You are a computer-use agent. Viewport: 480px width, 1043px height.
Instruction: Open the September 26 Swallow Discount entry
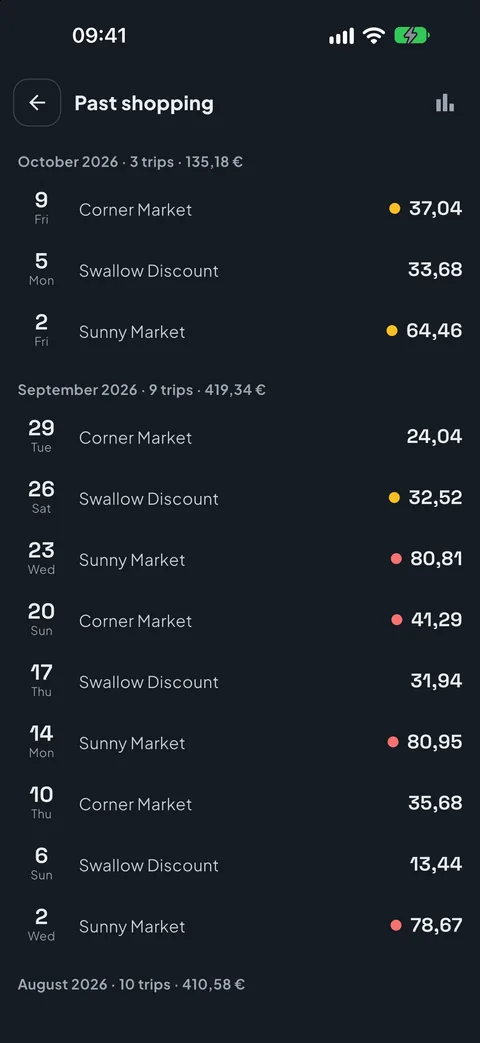pyautogui.click(x=240, y=498)
